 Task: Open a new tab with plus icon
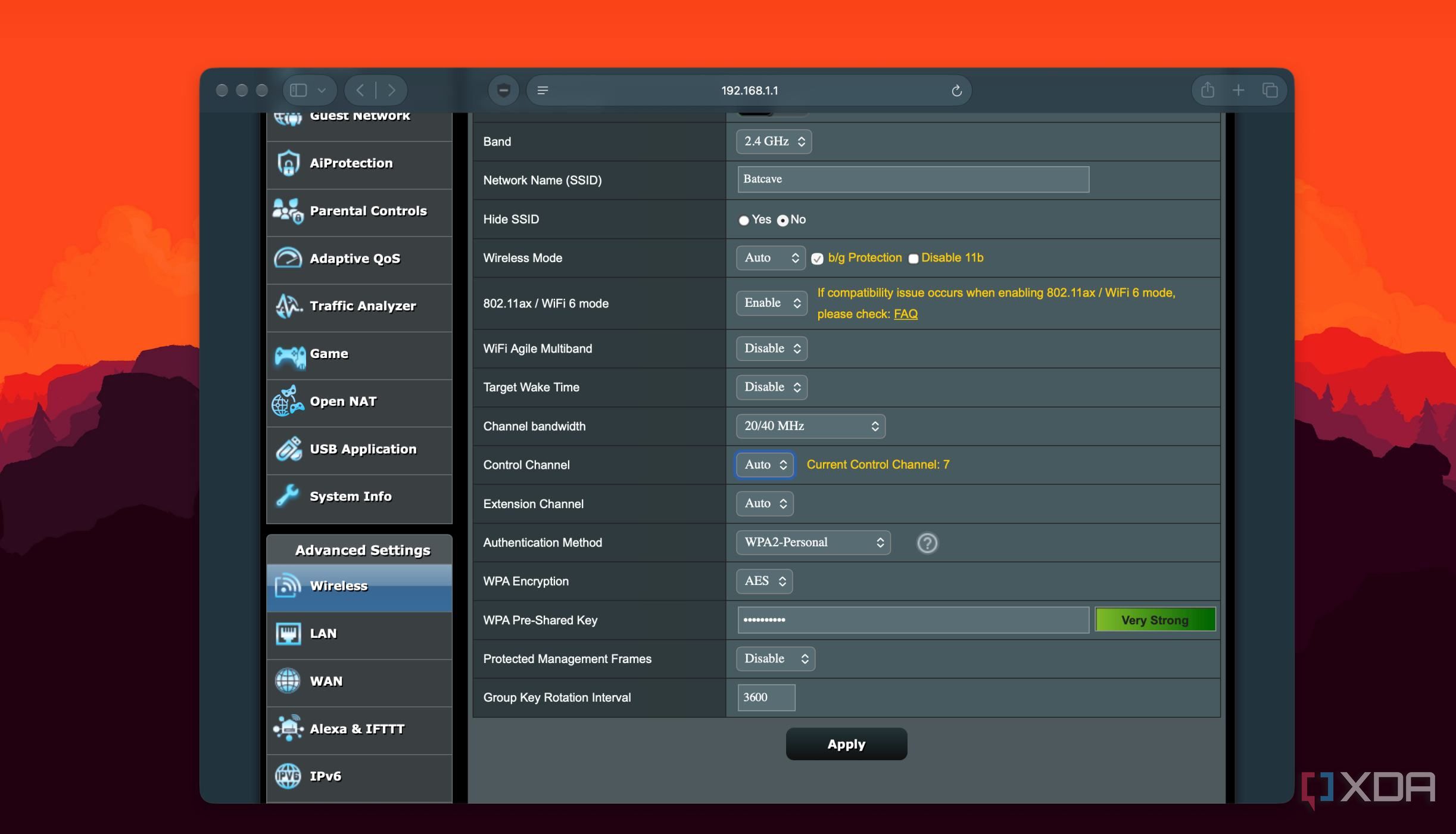coord(1239,90)
